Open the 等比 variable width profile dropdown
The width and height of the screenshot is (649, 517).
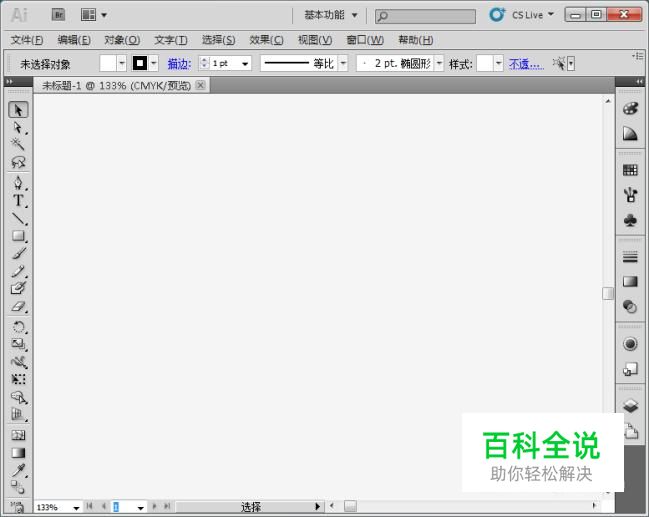[343, 64]
